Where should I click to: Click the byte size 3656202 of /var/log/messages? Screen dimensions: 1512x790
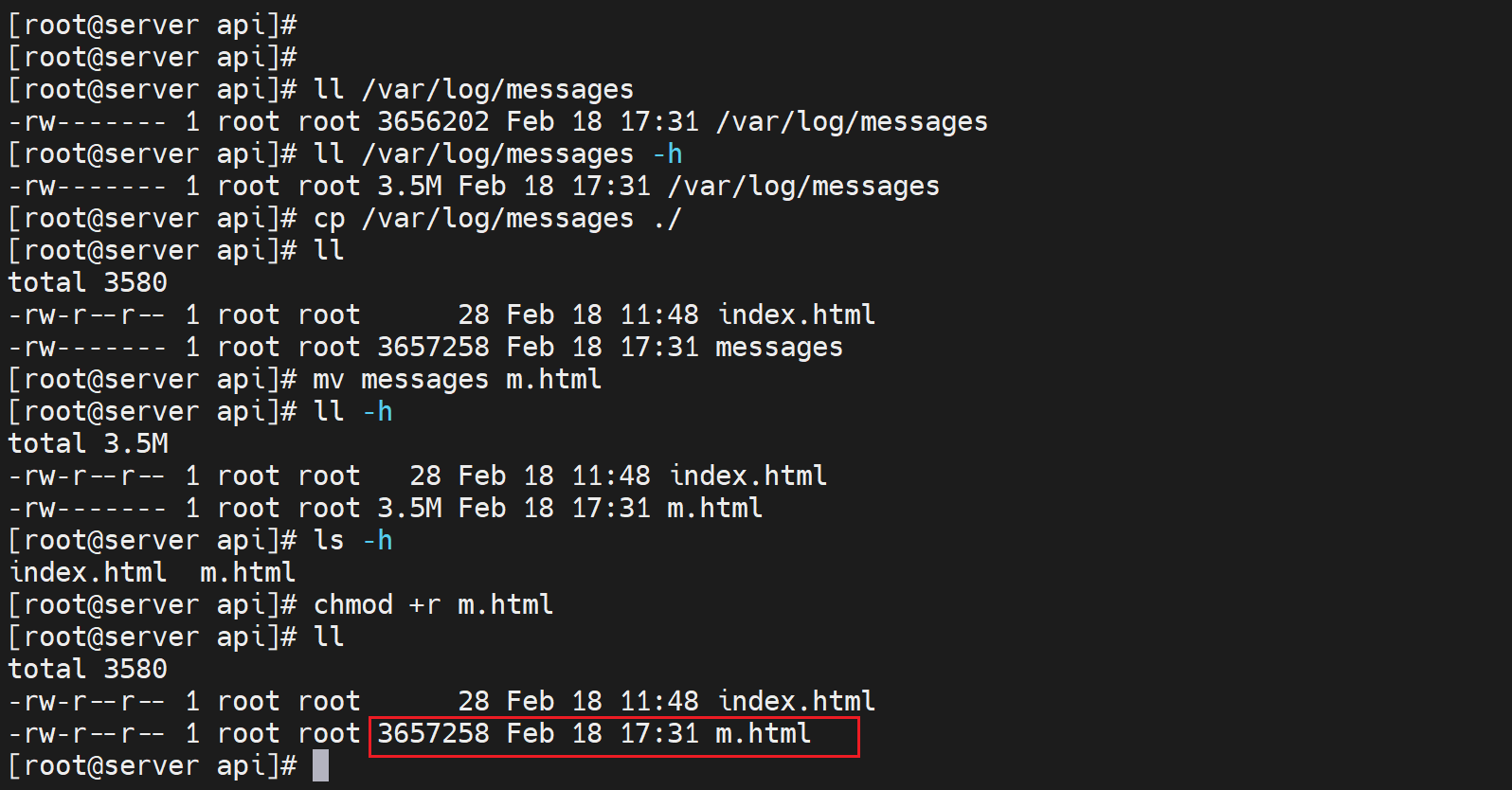[x=433, y=122]
